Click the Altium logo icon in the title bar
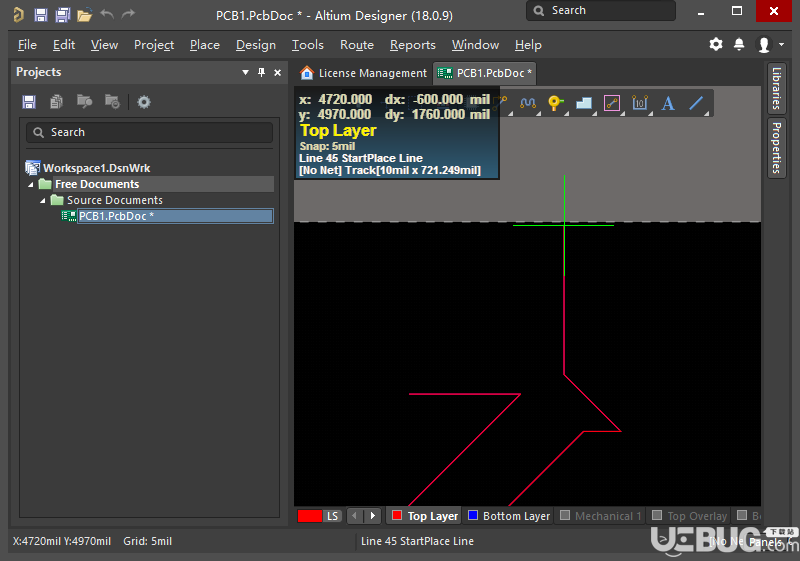 pyautogui.click(x=18, y=15)
